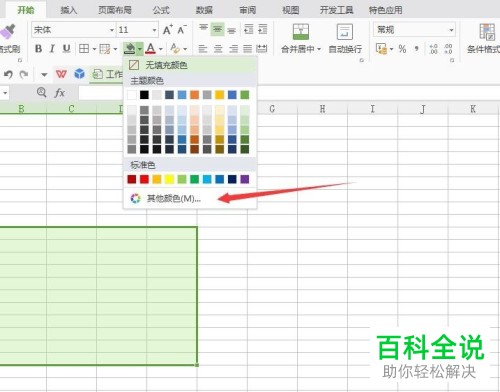Image resolution: width=500 pixels, height=392 pixels.
Task: Click decrease indent icon
Action: (x=249, y=29)
